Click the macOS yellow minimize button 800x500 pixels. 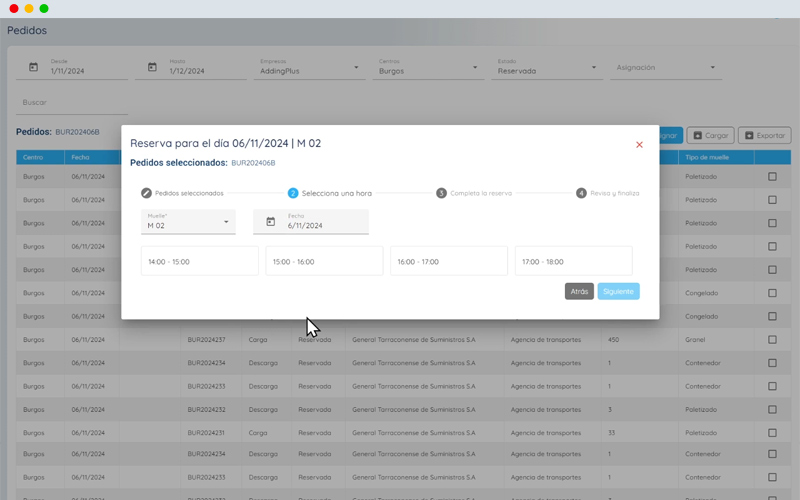(x=29, y=9)
